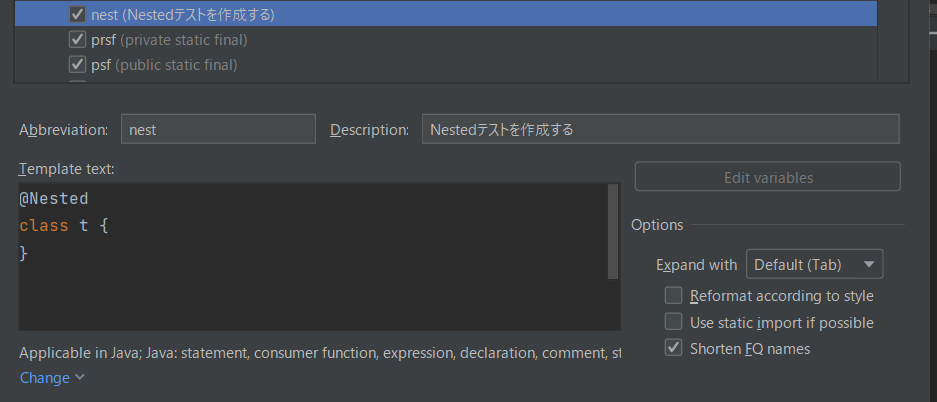
Task: Focus the Abbreviation field containing nest
Action: click(218, 129)
